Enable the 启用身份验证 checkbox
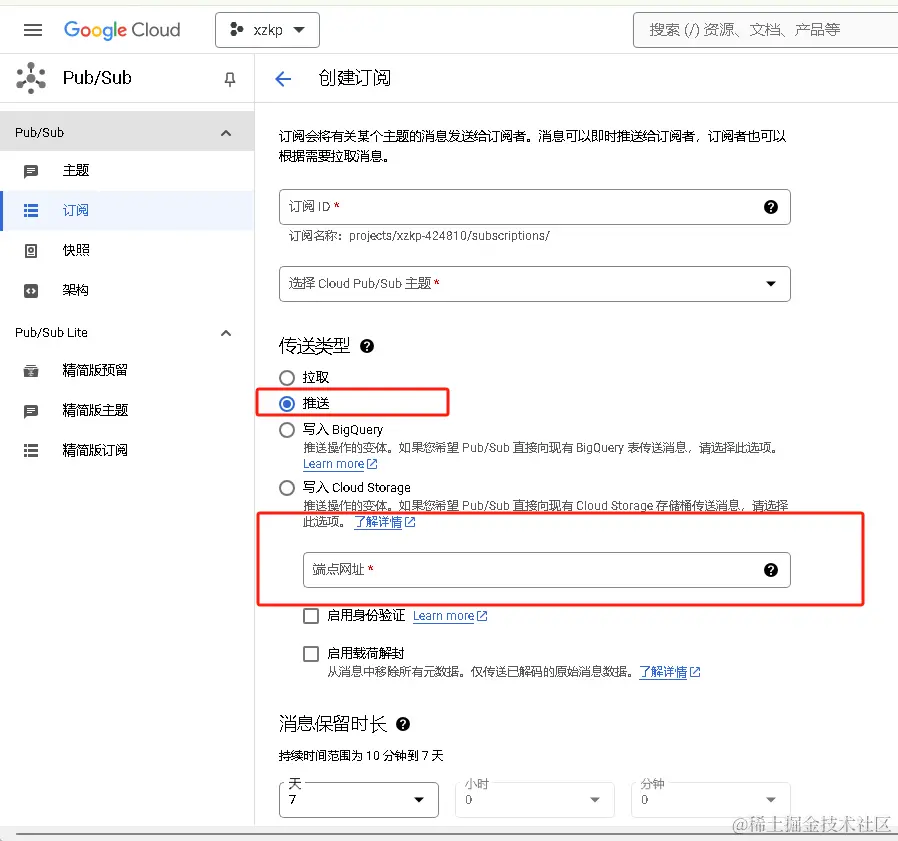Image resolution: width=898 pixels, height=841 pixels. [311, 616]
